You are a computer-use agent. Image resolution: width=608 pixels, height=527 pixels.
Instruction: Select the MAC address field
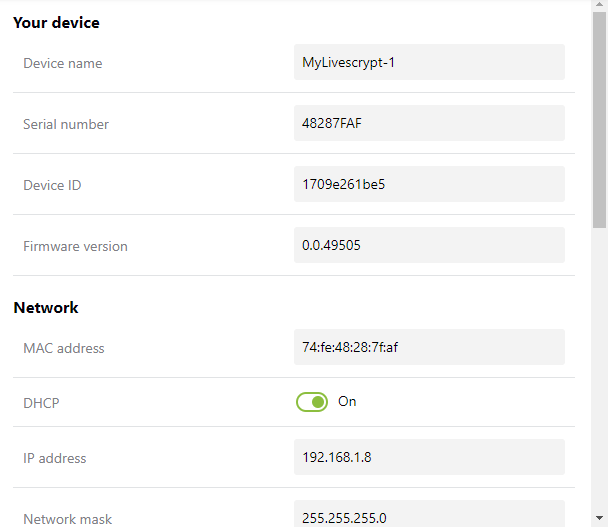point(429,347)
